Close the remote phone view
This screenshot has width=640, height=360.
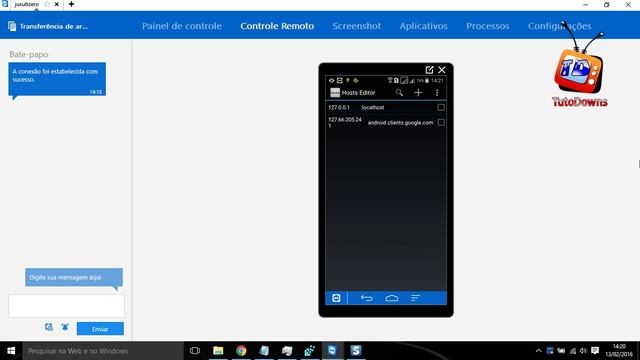click(x=442, y=70)
